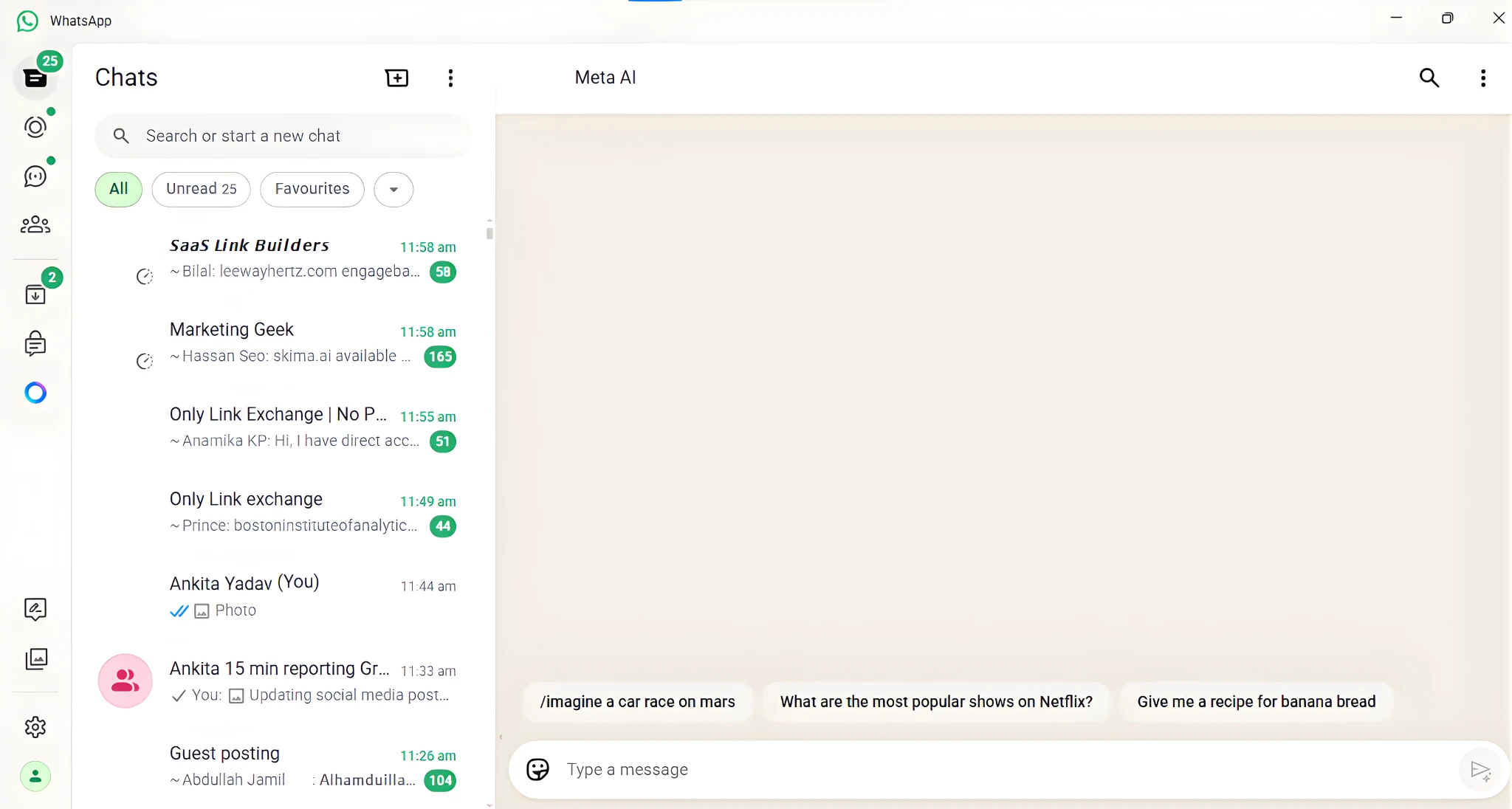Open the Marketing Geek chat
This screenshot has height=809, width=1512.
pos(295,342)
